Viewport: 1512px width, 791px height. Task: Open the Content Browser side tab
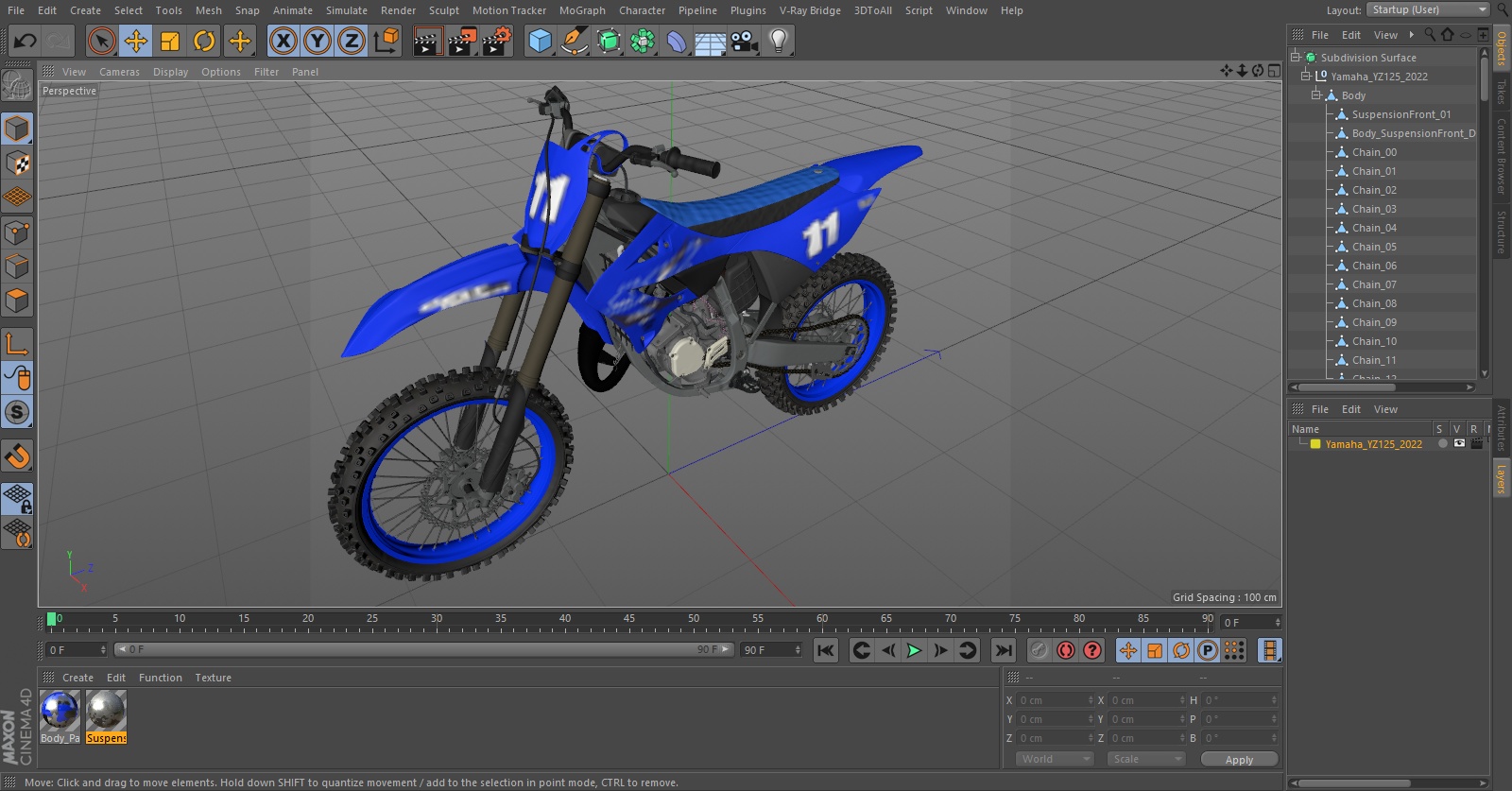point(1501,156)
